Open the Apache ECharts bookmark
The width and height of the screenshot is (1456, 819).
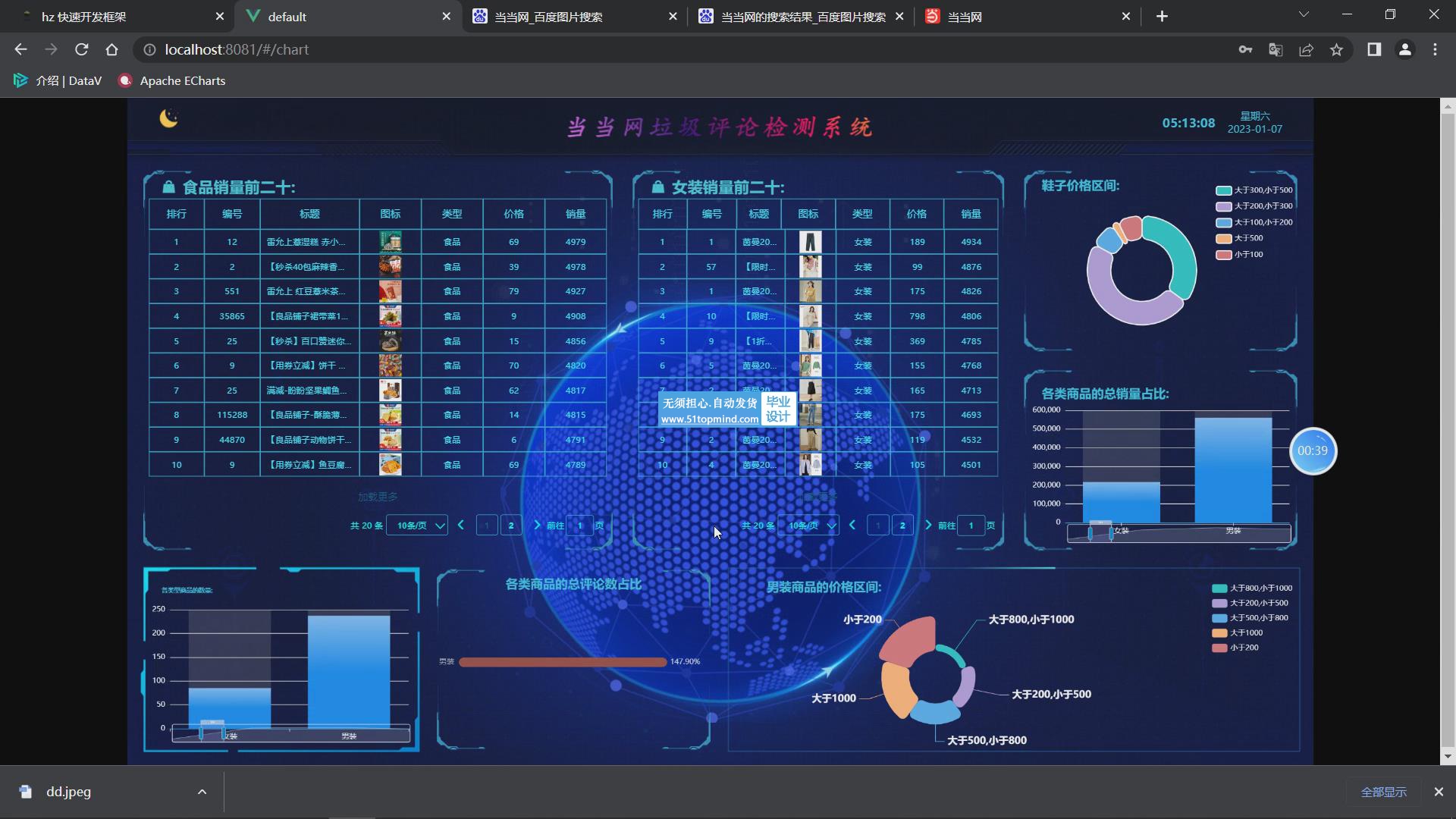172,80
